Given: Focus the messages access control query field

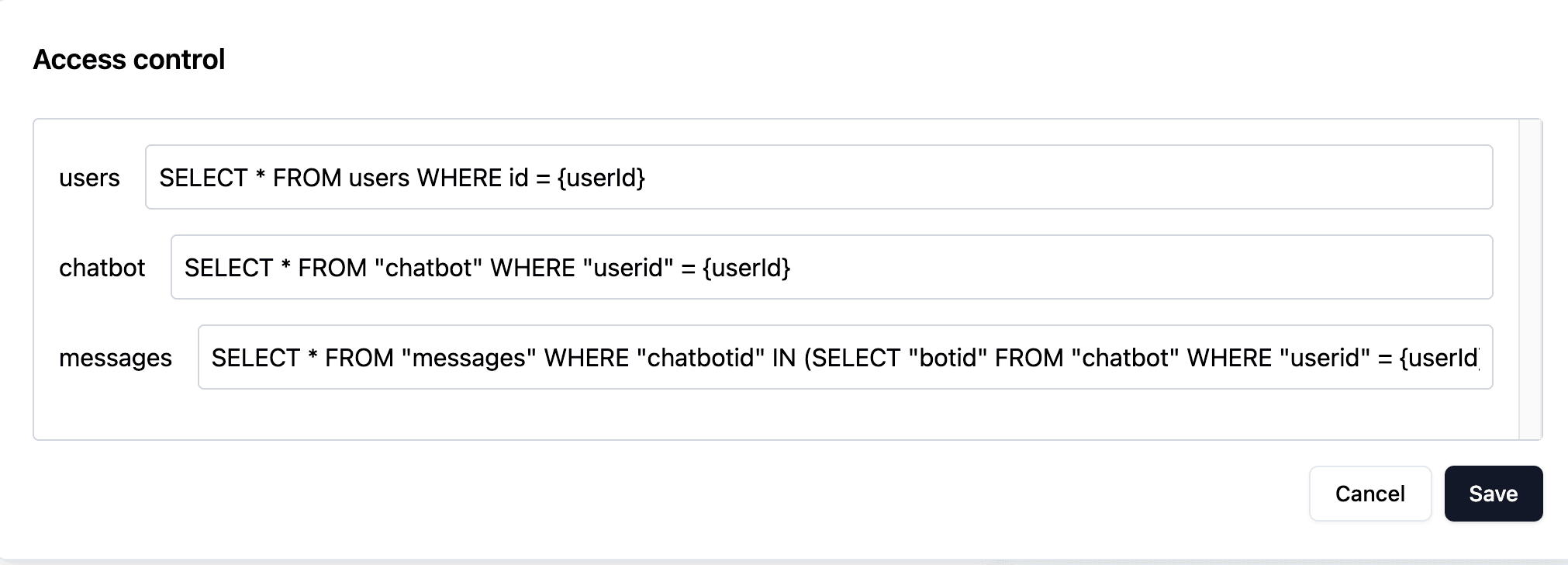Looking at the screenshot, I should (775, 358).
